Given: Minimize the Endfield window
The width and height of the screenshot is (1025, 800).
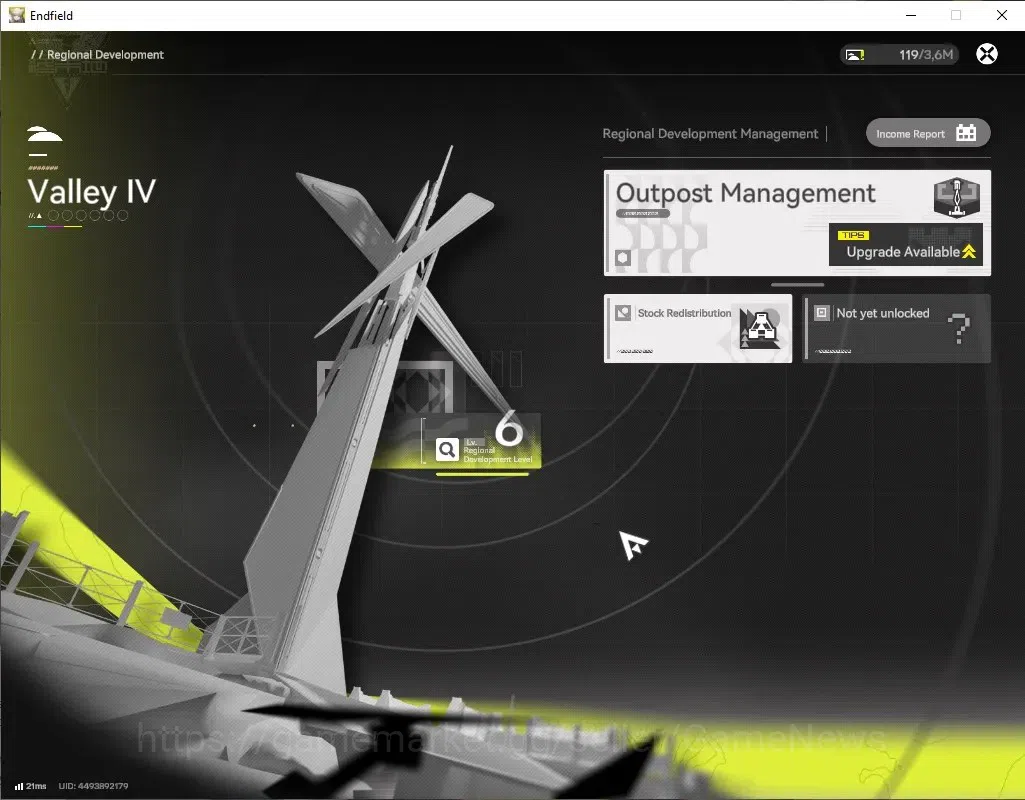Looking at the screenshot, I should click(x=911, y=15).
